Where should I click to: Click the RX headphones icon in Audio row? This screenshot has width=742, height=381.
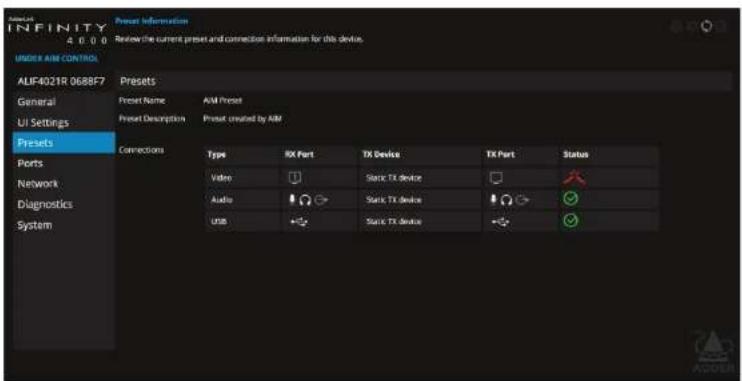click(x=306, y=200)
